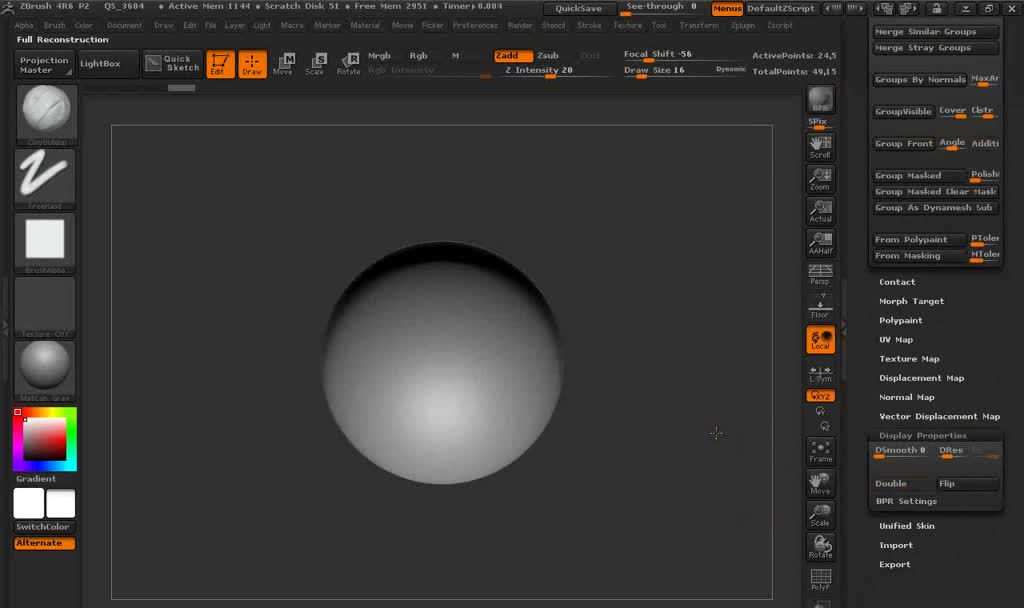The width and height of the screenshot is (1024, 608).
Task: Expand the Texture Map section
Action: [909, 359]
